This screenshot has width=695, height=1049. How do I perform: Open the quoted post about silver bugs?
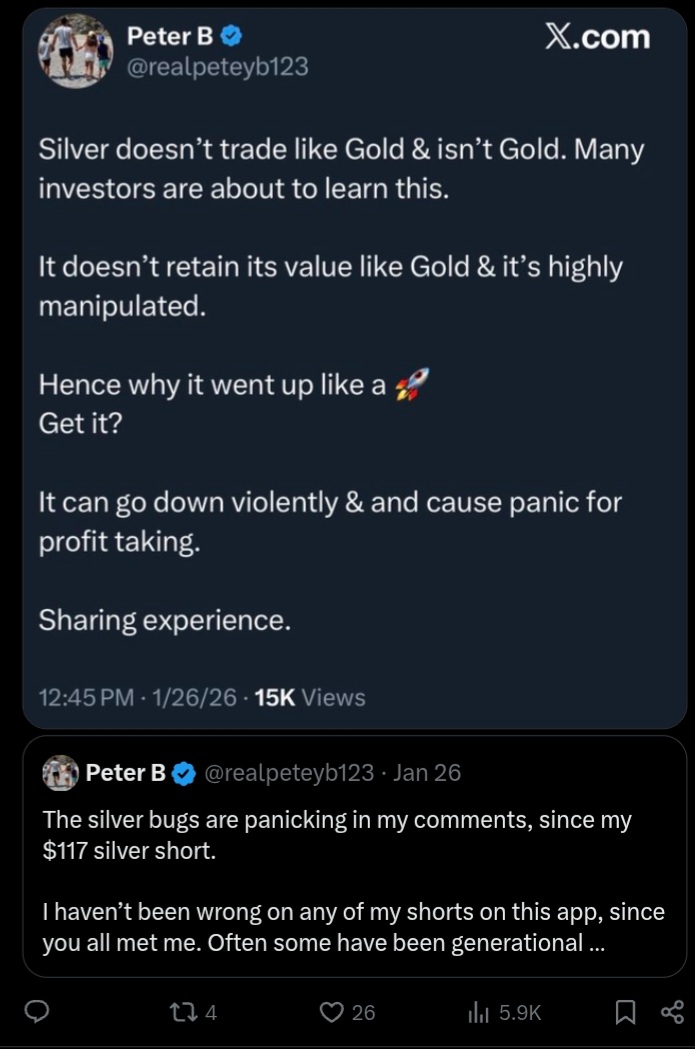click(x=340, y=880)
